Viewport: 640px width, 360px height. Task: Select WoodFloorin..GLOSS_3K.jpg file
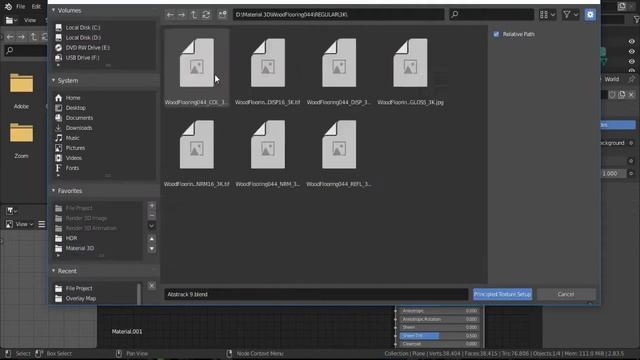pos(410,68)
